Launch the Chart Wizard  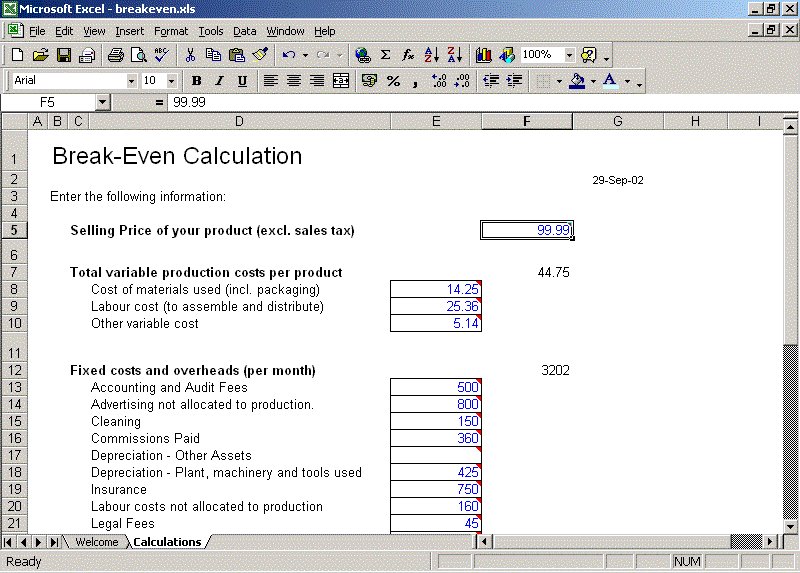(x=483, y=55)
